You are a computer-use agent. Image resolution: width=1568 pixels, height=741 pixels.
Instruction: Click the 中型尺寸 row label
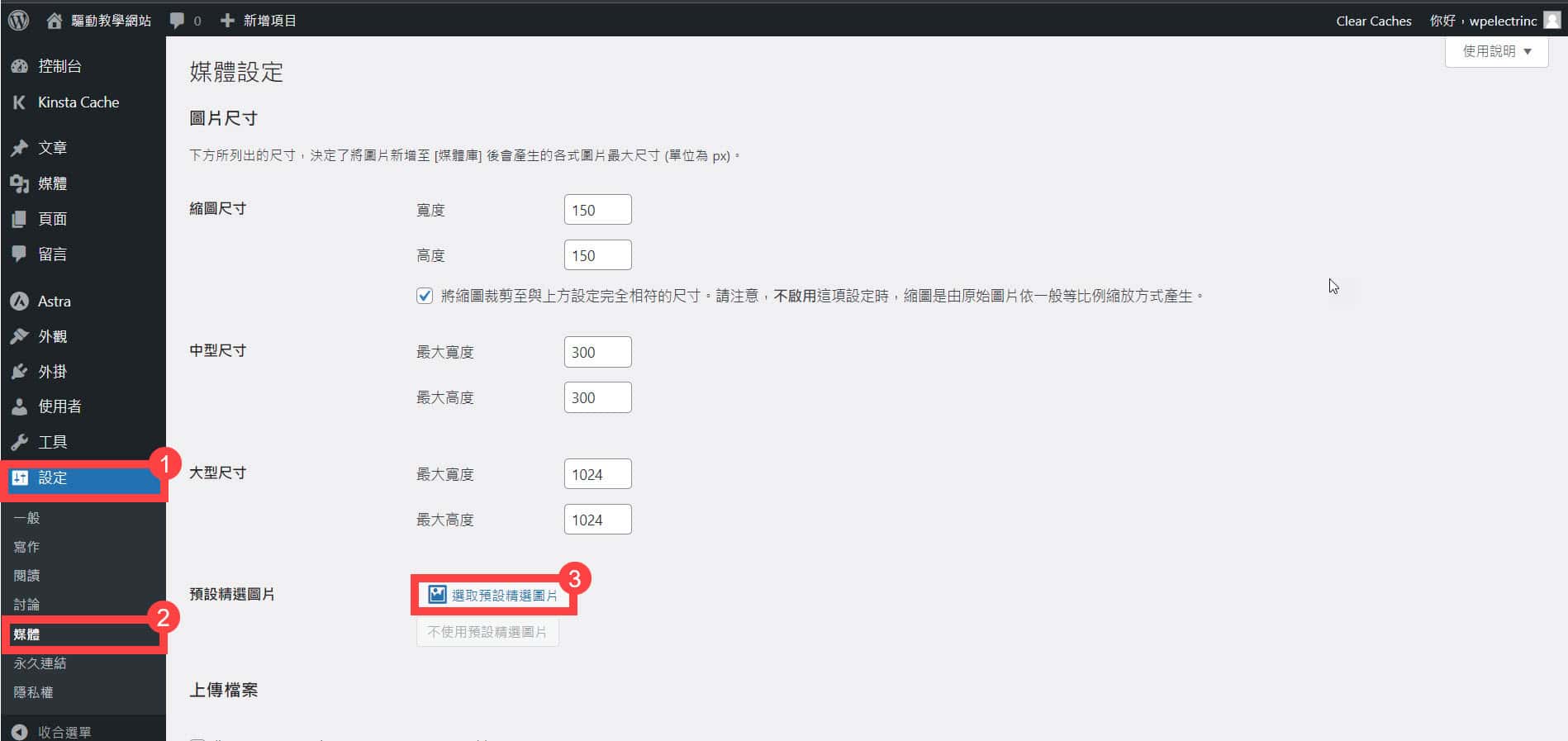tap(217, 351)
